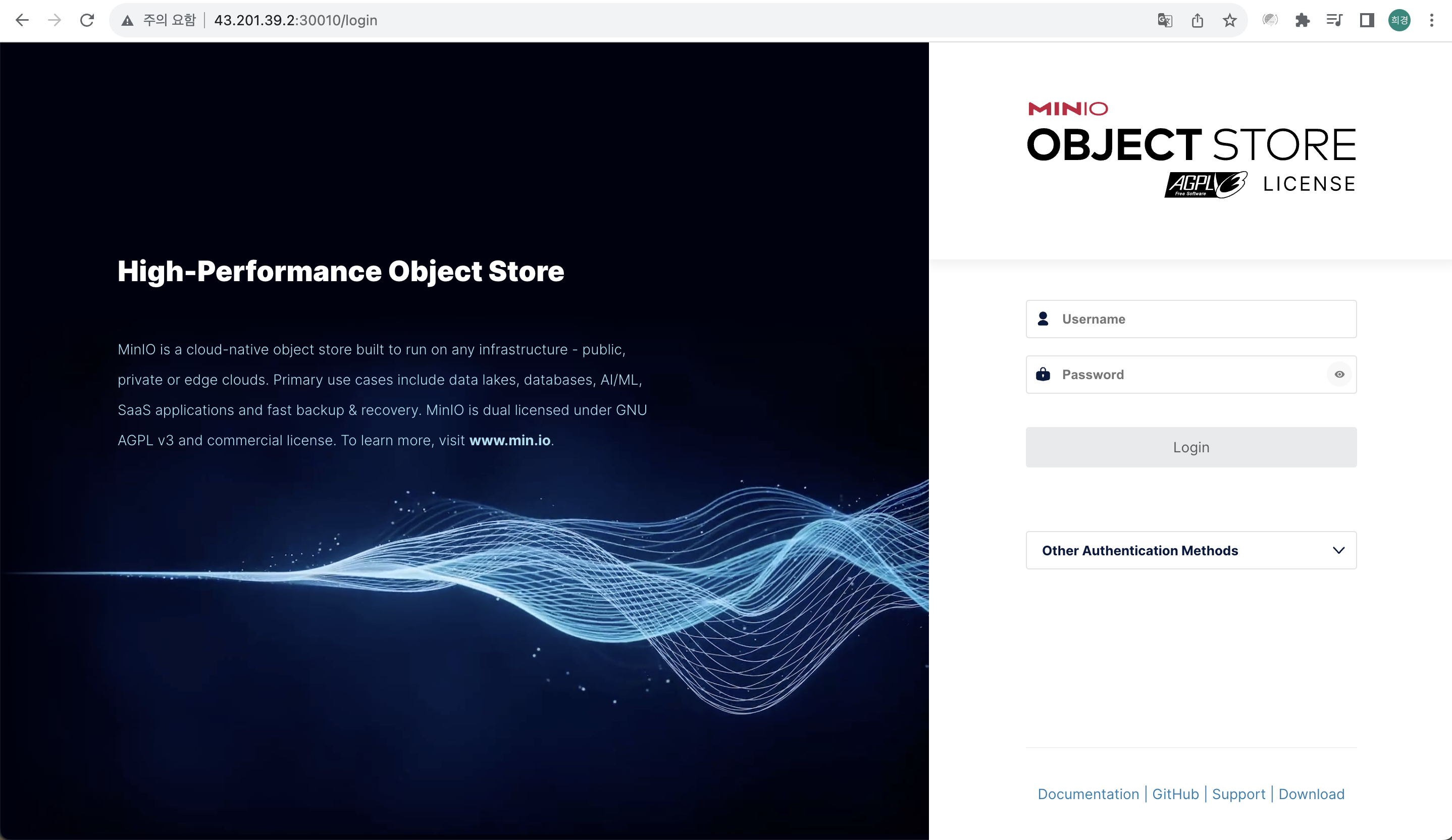Click chevron arrow on authentication methods
This screenshot has height=840, width=1452.
[1338, 550]
